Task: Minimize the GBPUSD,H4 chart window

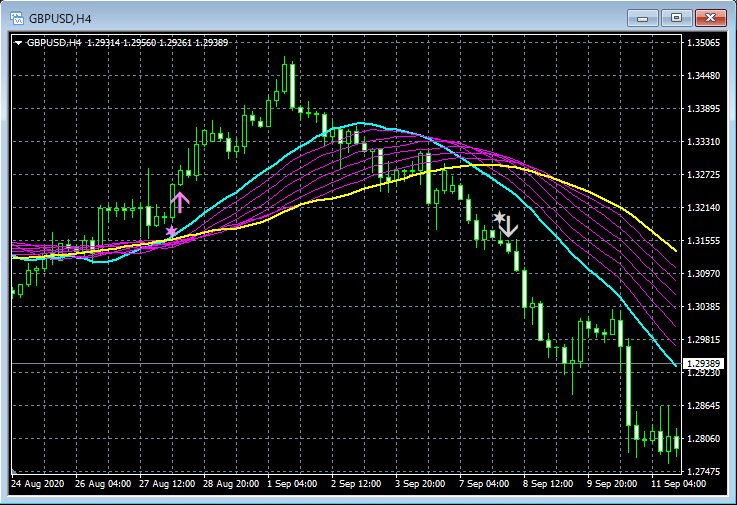Action: [643, 18]
